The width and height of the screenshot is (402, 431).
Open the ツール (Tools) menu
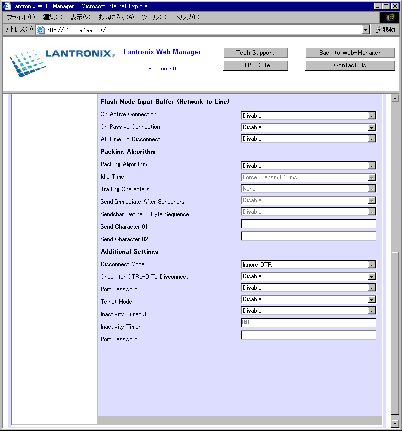coord(154,17)
